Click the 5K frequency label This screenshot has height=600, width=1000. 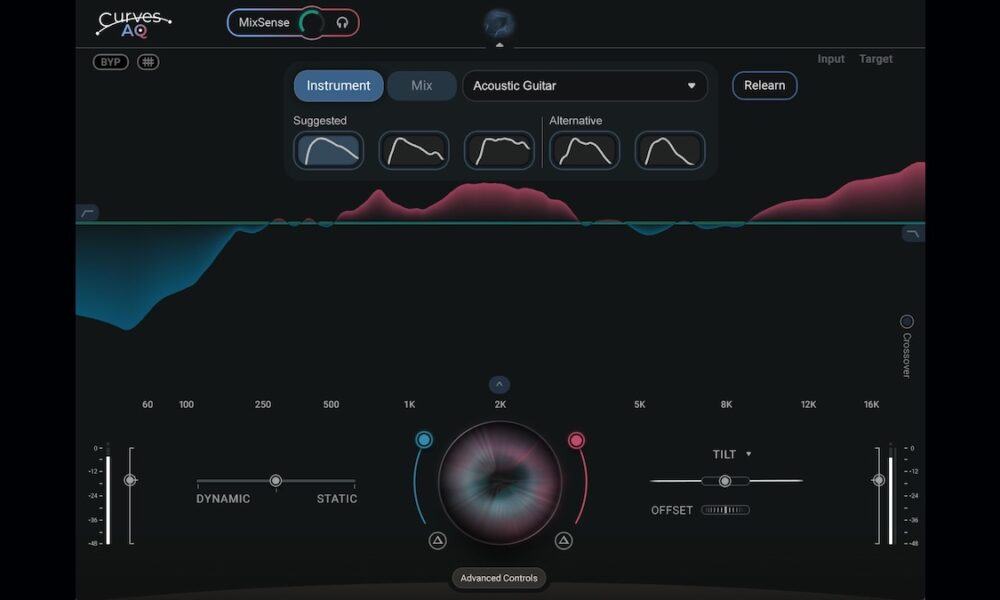(640, 404)
